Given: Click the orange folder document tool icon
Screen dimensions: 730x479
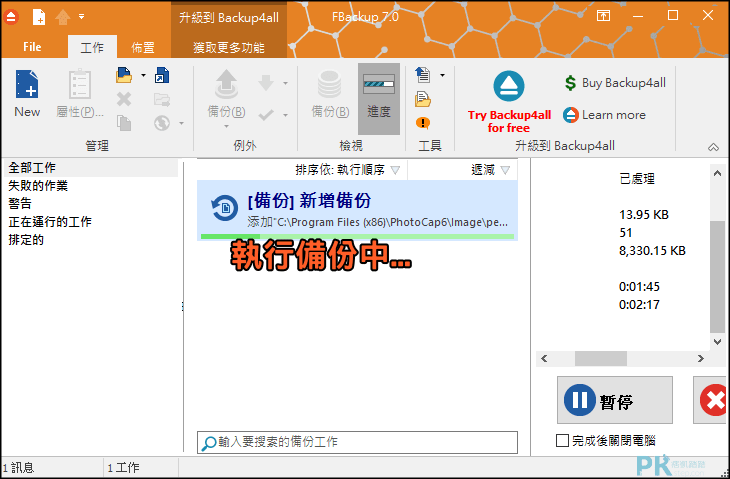Looking at the screenshot, I should (423, 99).
